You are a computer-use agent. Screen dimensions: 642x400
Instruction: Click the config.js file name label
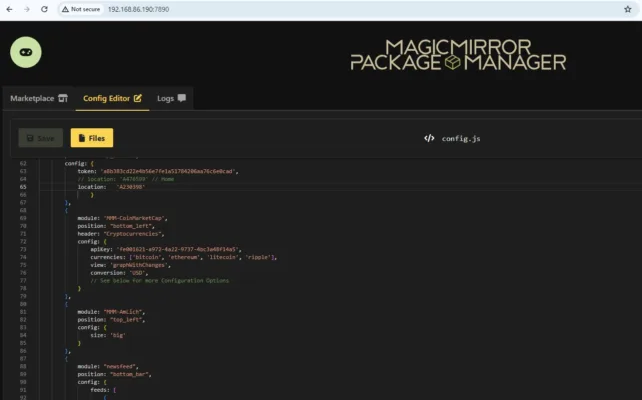pos(461,139)
